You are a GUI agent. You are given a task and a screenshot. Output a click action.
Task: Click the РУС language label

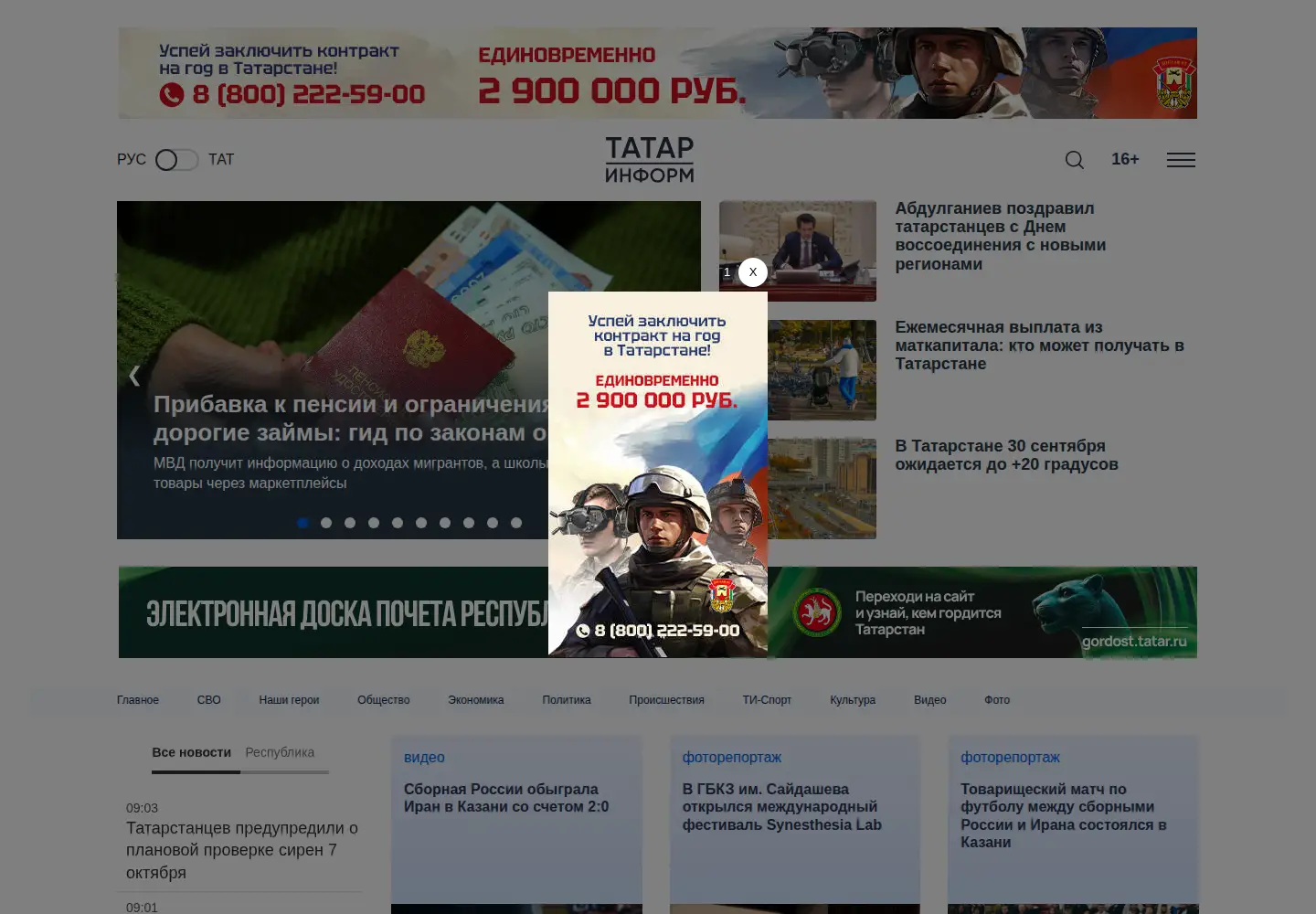(132, 160)
